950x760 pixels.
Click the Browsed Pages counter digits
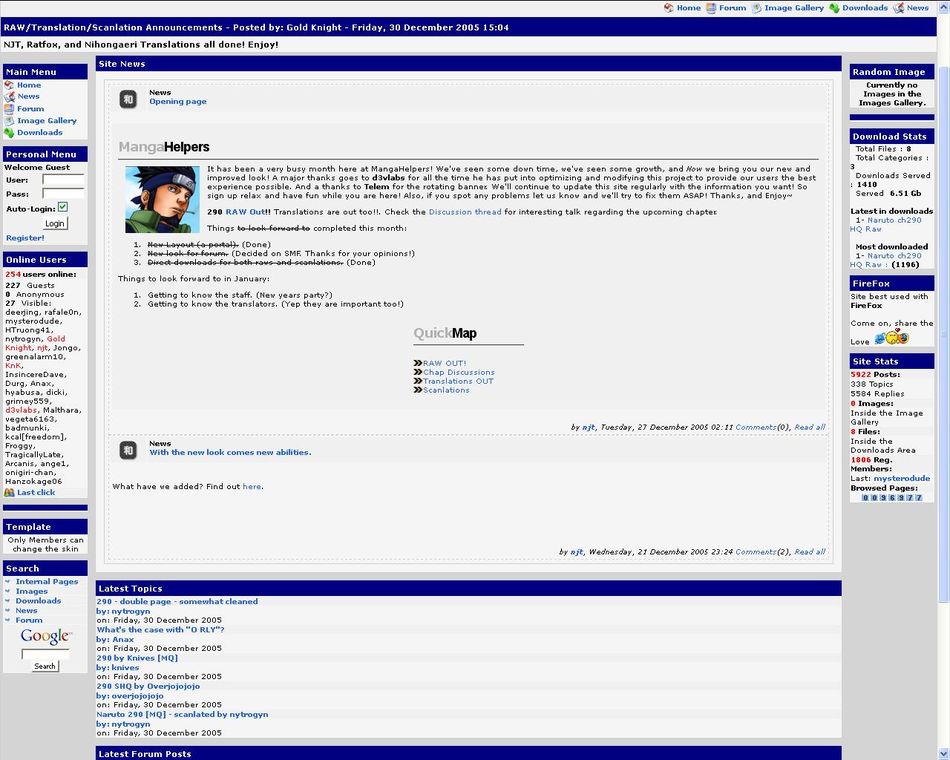click(892, 498)
